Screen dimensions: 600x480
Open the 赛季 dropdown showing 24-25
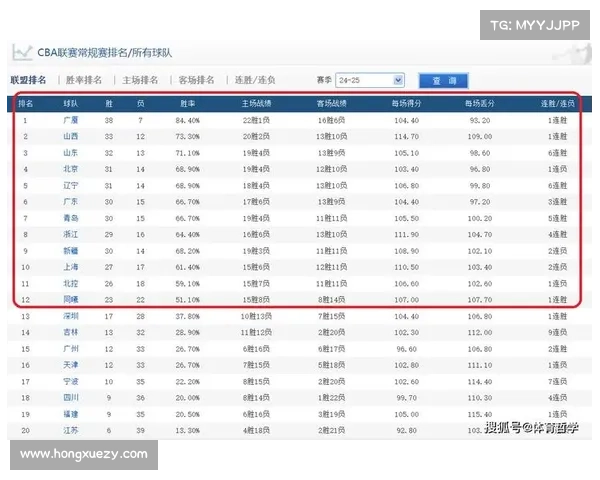(370, 80)
